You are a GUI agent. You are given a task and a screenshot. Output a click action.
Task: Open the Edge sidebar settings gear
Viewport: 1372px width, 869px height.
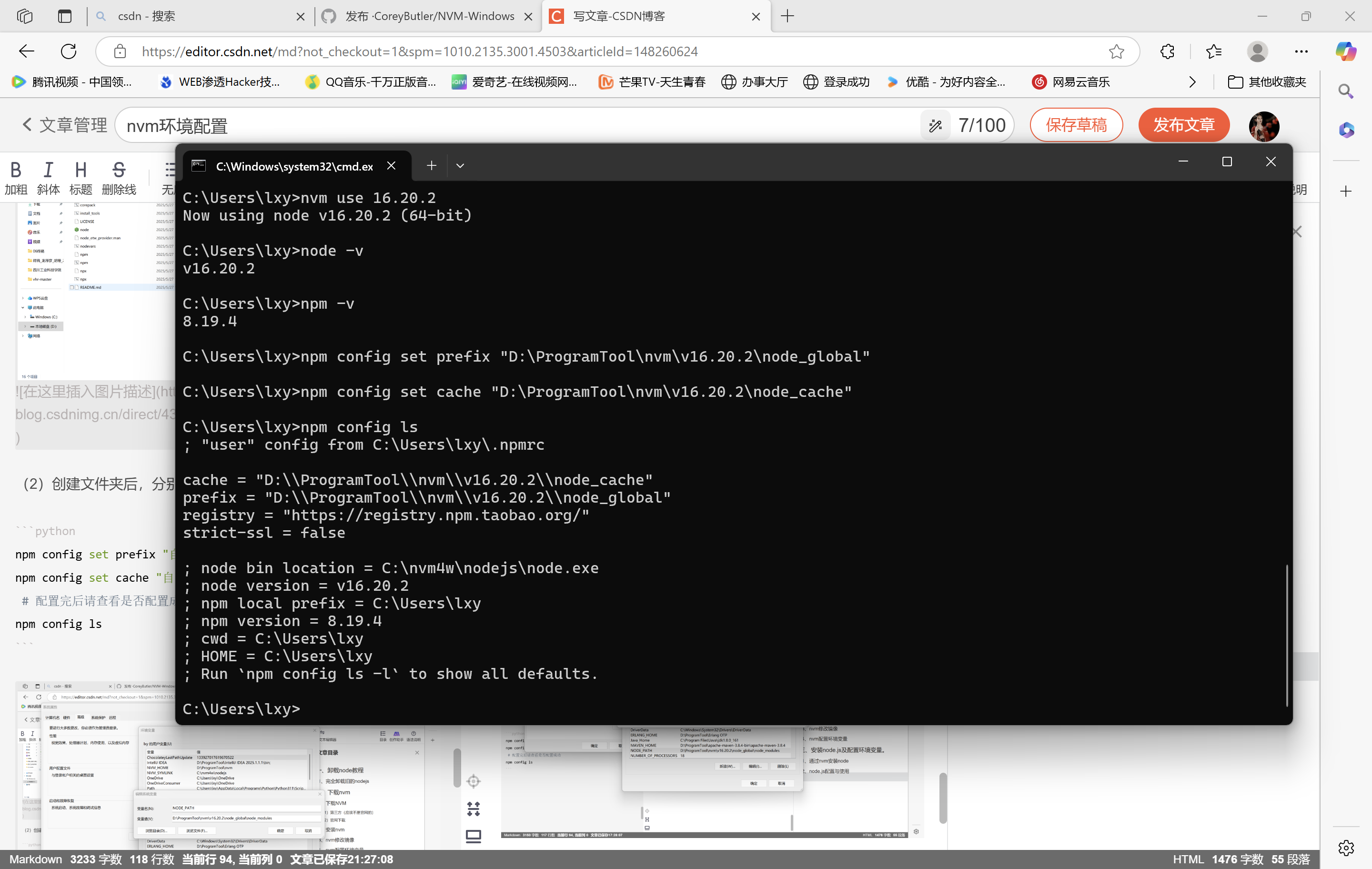click(1346, 848)
